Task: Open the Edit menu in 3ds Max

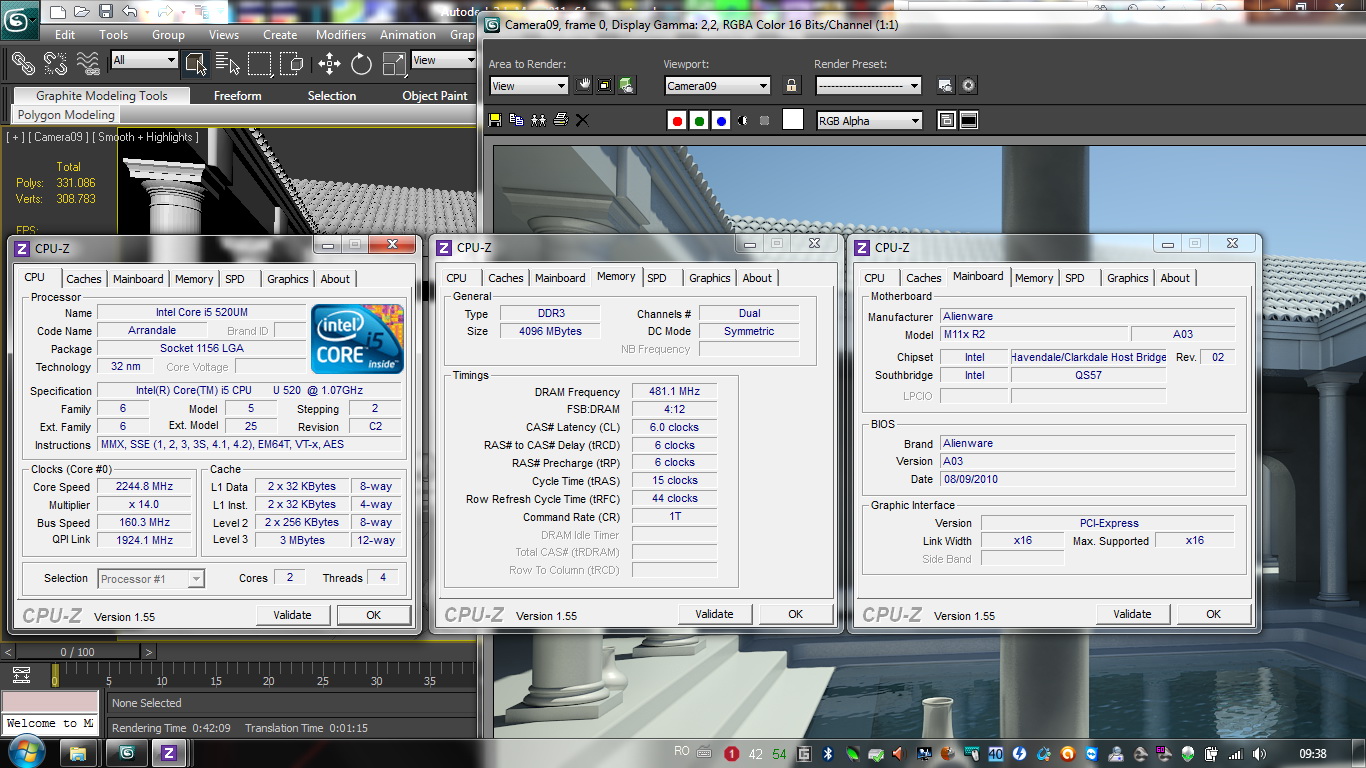Action: tap(65, 34)
